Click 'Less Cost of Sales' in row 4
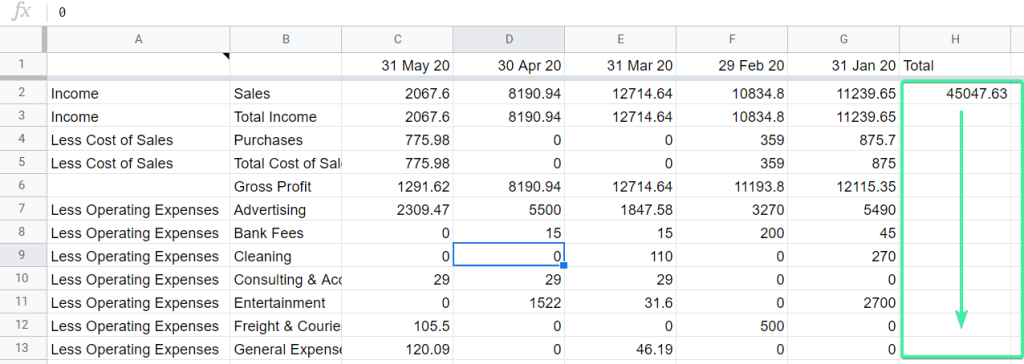The image size is (1024, 364). point(138,140)
